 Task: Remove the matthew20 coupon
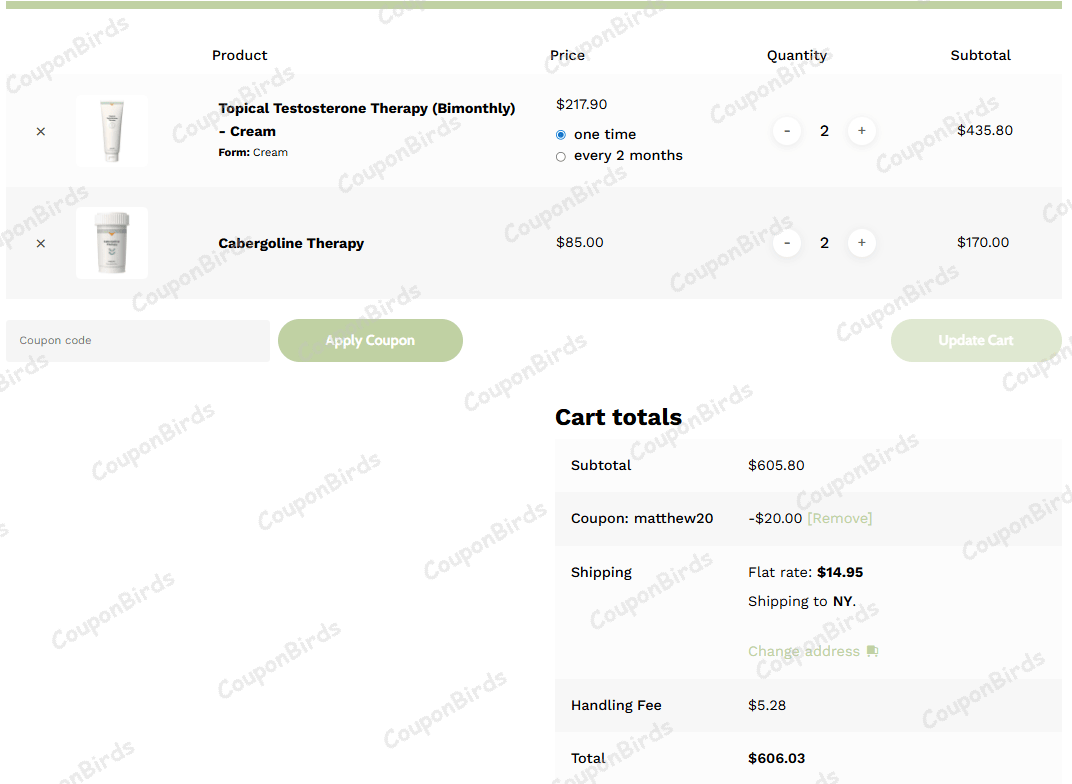[x=839, y=518]
